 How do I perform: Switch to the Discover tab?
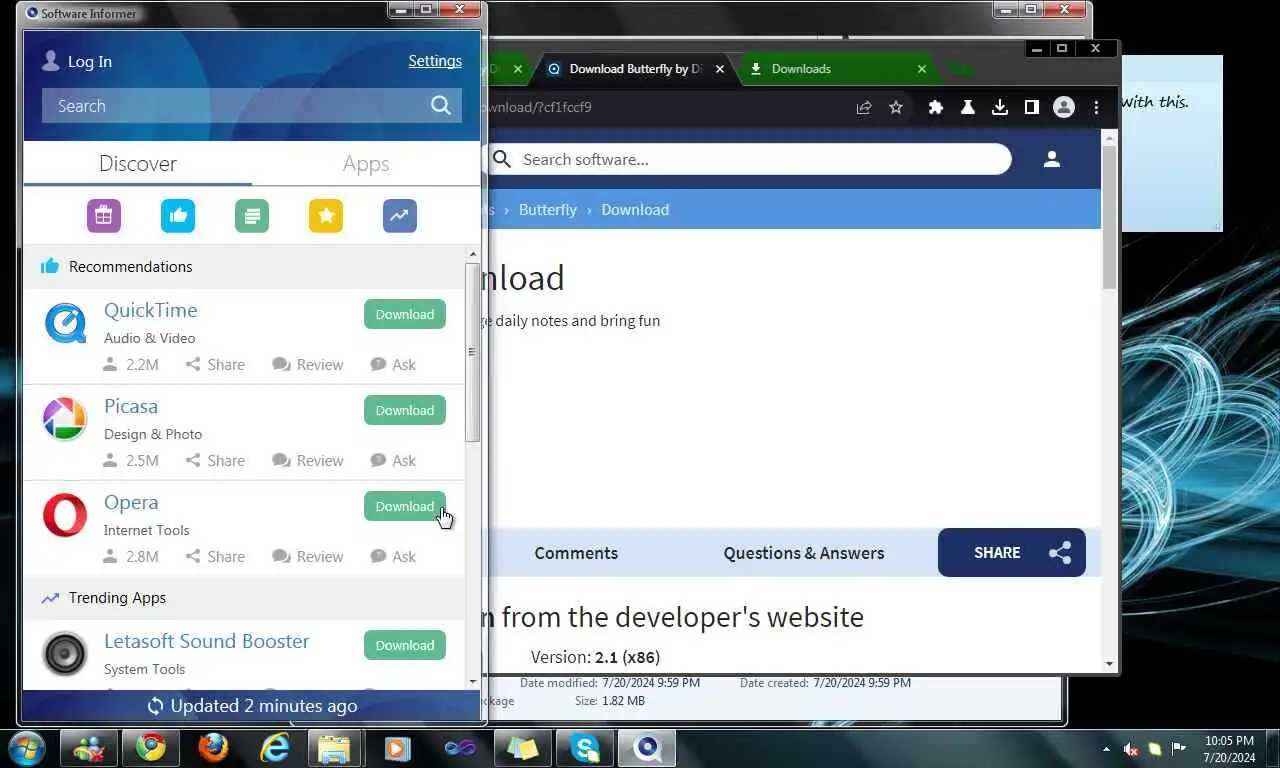pyautogui.click(x=138, y=164)
